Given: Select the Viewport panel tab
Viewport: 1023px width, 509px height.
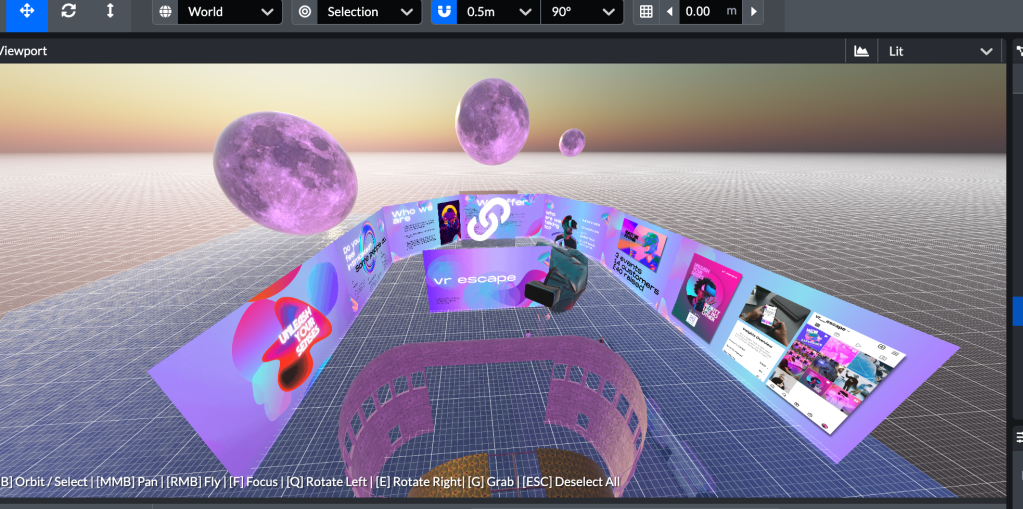Looking at the screenshot, I should [24, 51].
